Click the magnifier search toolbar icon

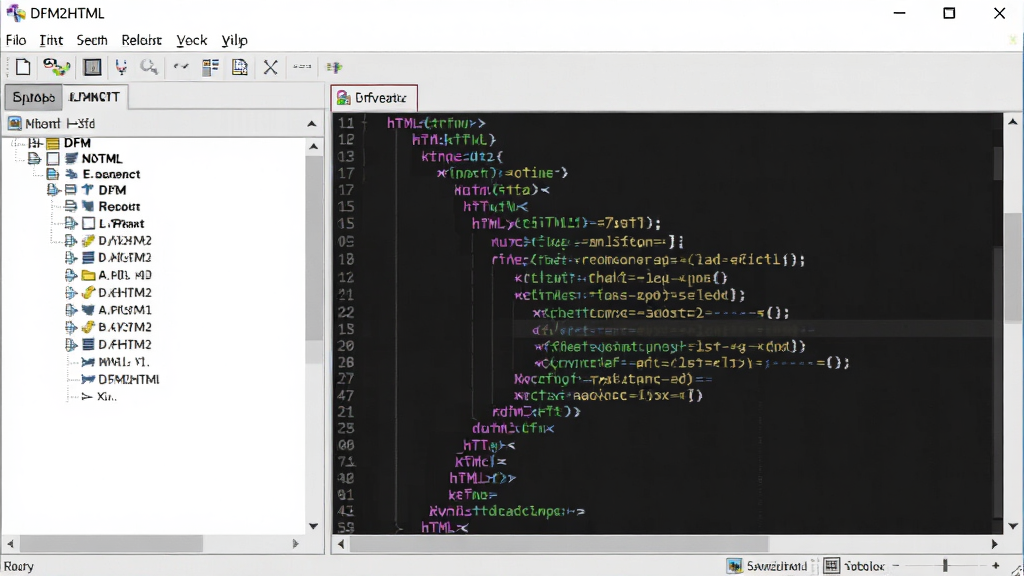click(x=149, y=67)
